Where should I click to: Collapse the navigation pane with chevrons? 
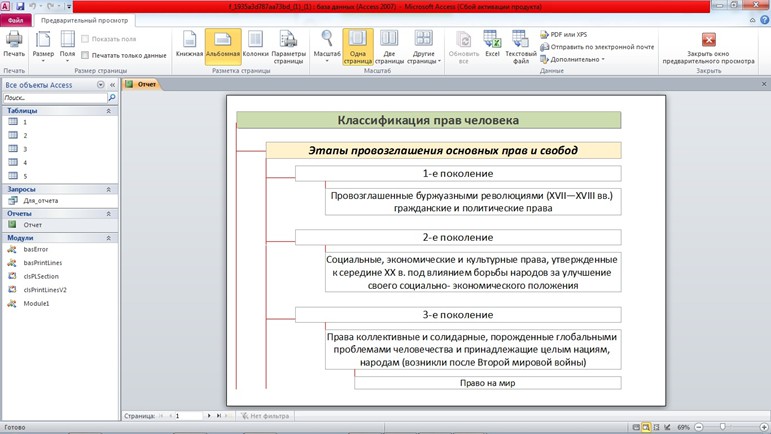tap(112, 85)
